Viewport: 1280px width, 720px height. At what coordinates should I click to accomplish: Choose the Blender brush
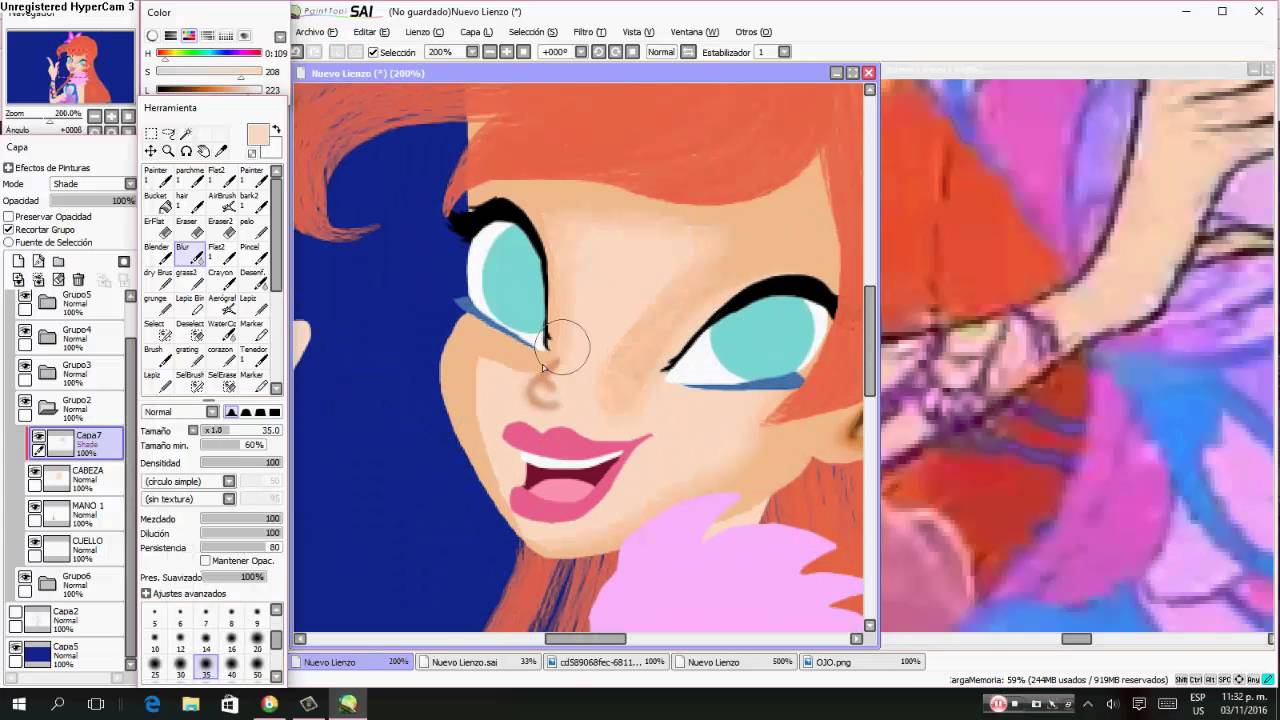pos(158,253)
